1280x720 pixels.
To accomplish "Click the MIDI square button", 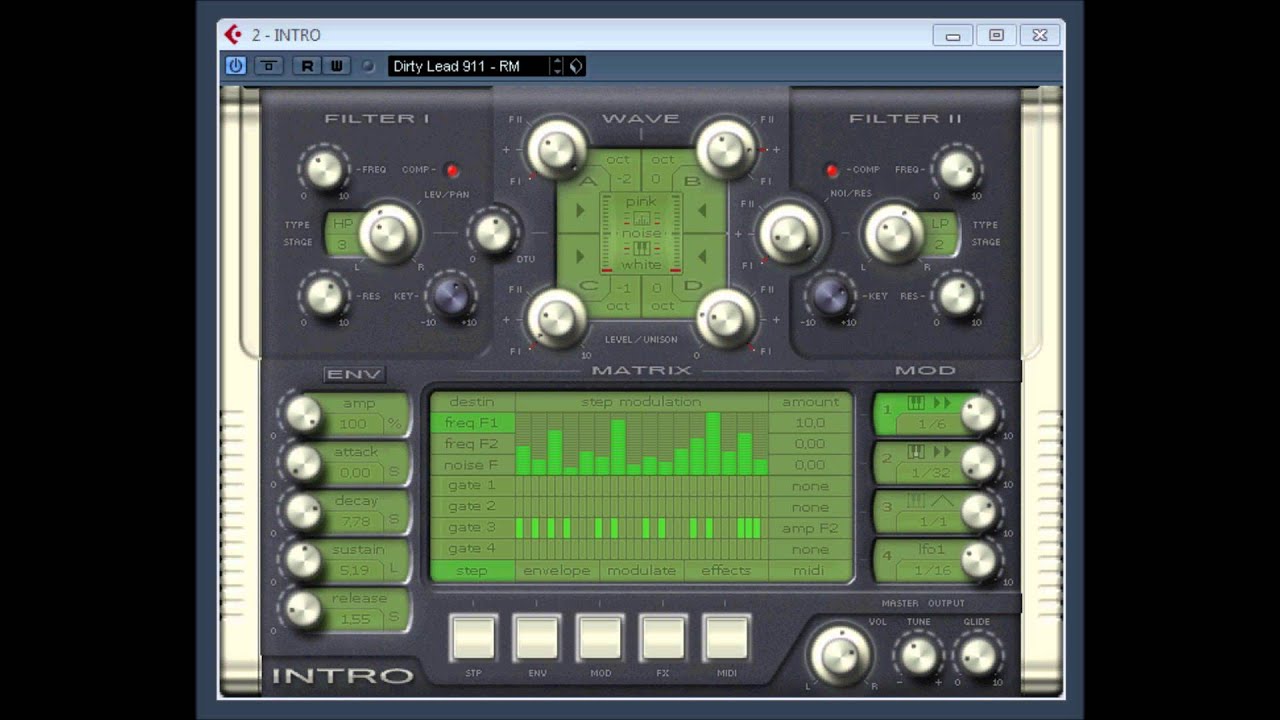I will (727, 638).
